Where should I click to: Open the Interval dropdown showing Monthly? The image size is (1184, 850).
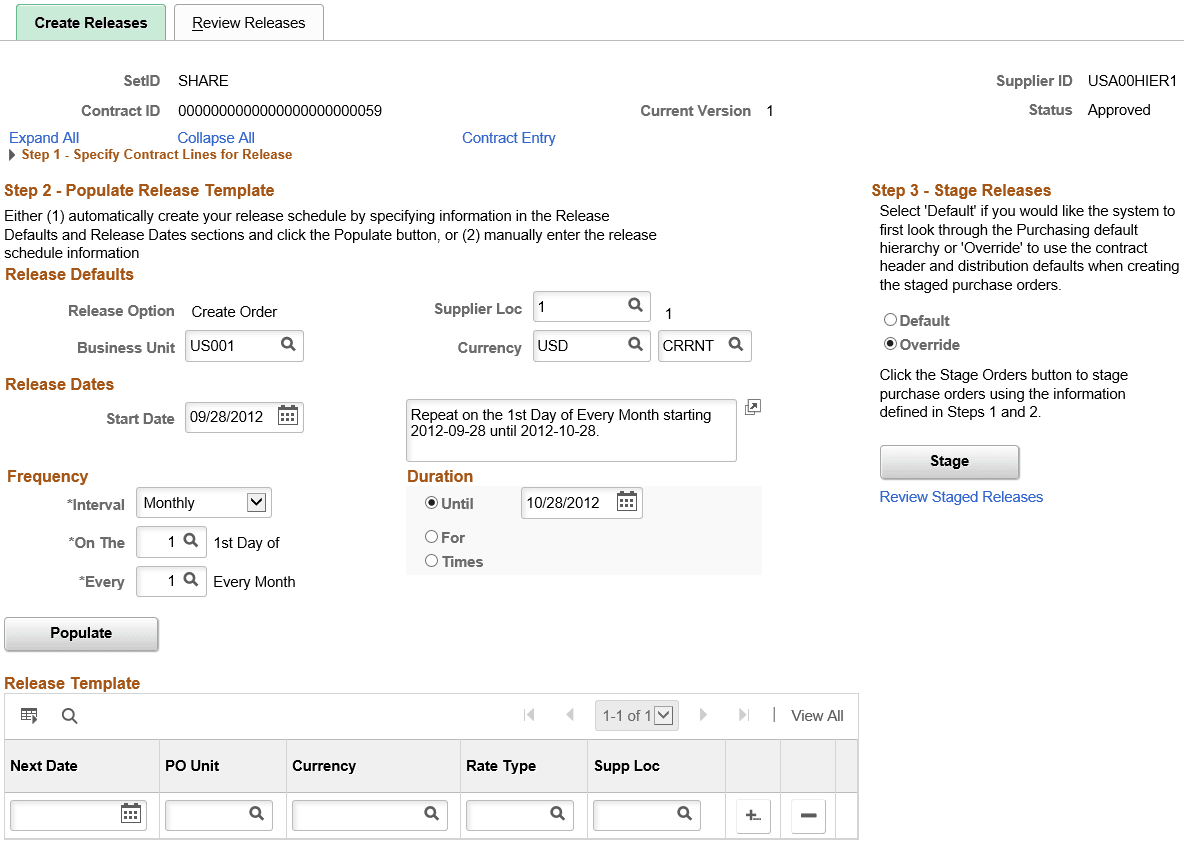(203, 502)
